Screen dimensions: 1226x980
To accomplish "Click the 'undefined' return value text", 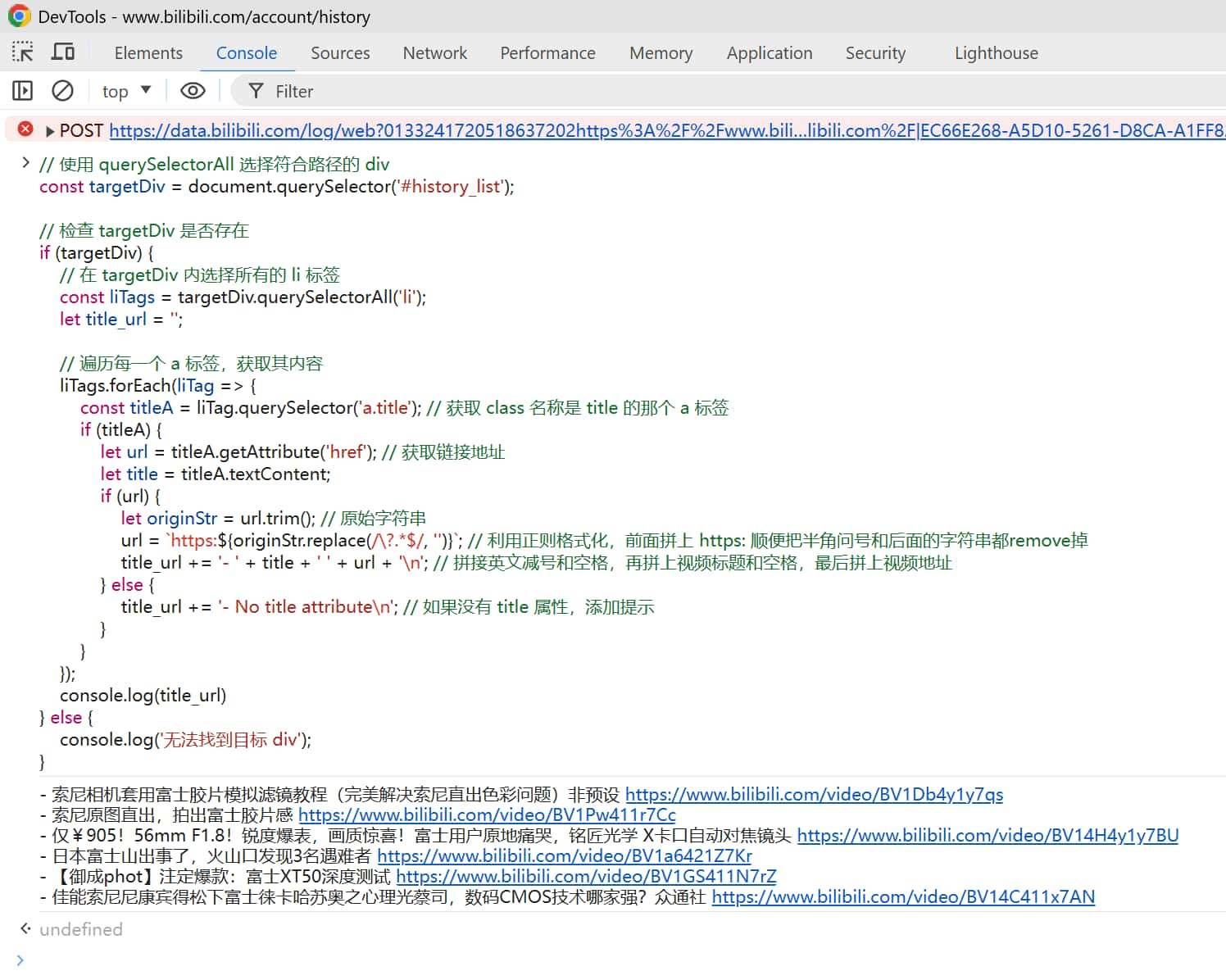I will click(x=81, y=929).
